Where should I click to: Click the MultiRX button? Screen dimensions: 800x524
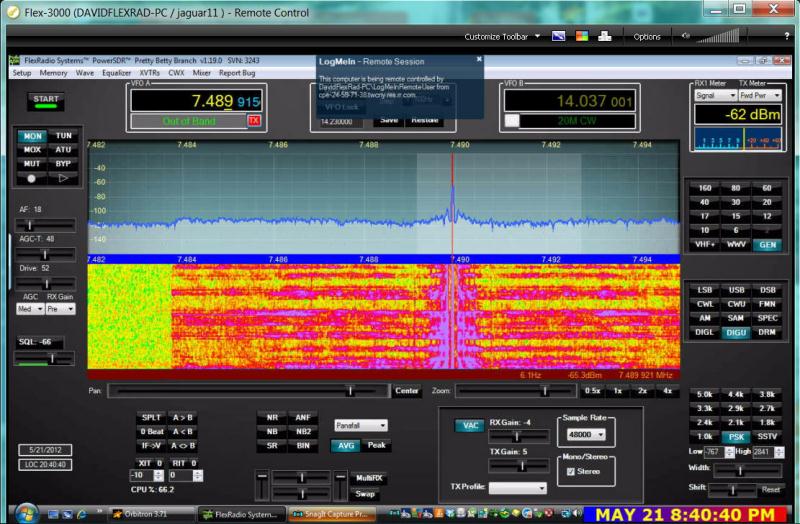click(369, 478)
